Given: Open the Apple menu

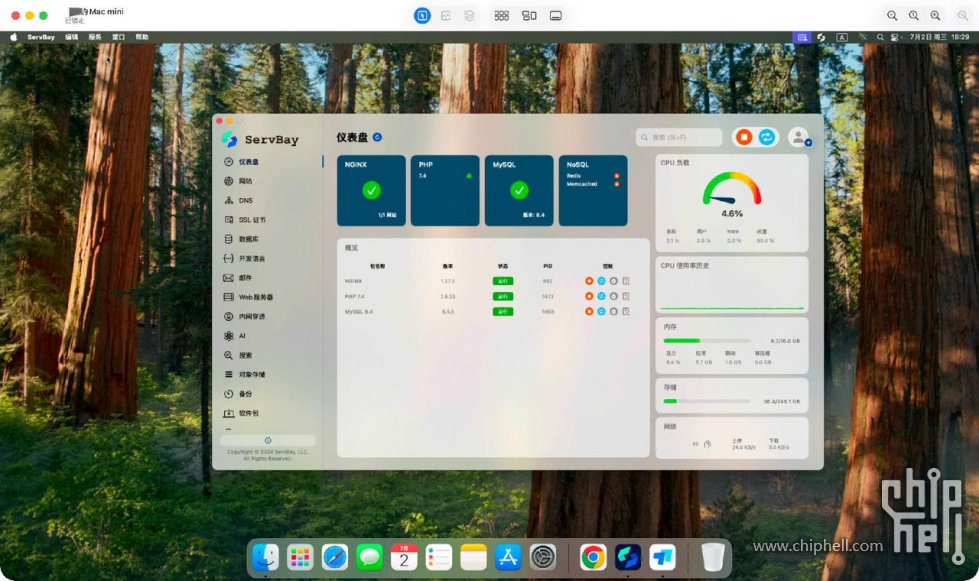Looking at the screenshot, I should point(14,37).
